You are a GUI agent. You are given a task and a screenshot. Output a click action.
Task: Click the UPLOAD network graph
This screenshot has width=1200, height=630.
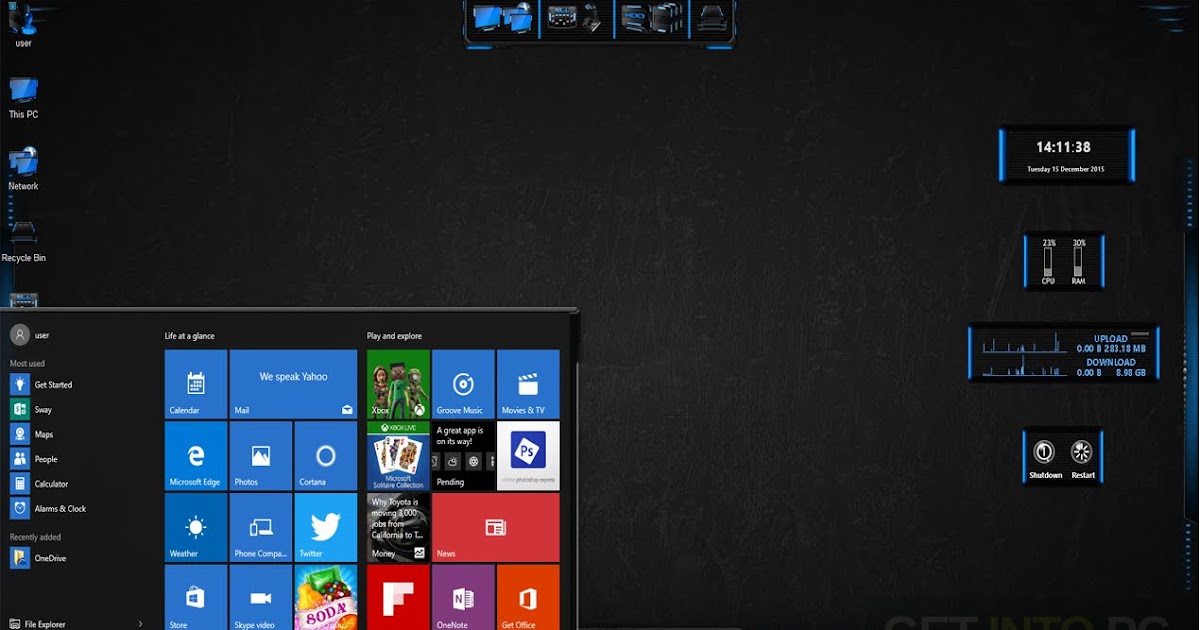(1025, 343)
